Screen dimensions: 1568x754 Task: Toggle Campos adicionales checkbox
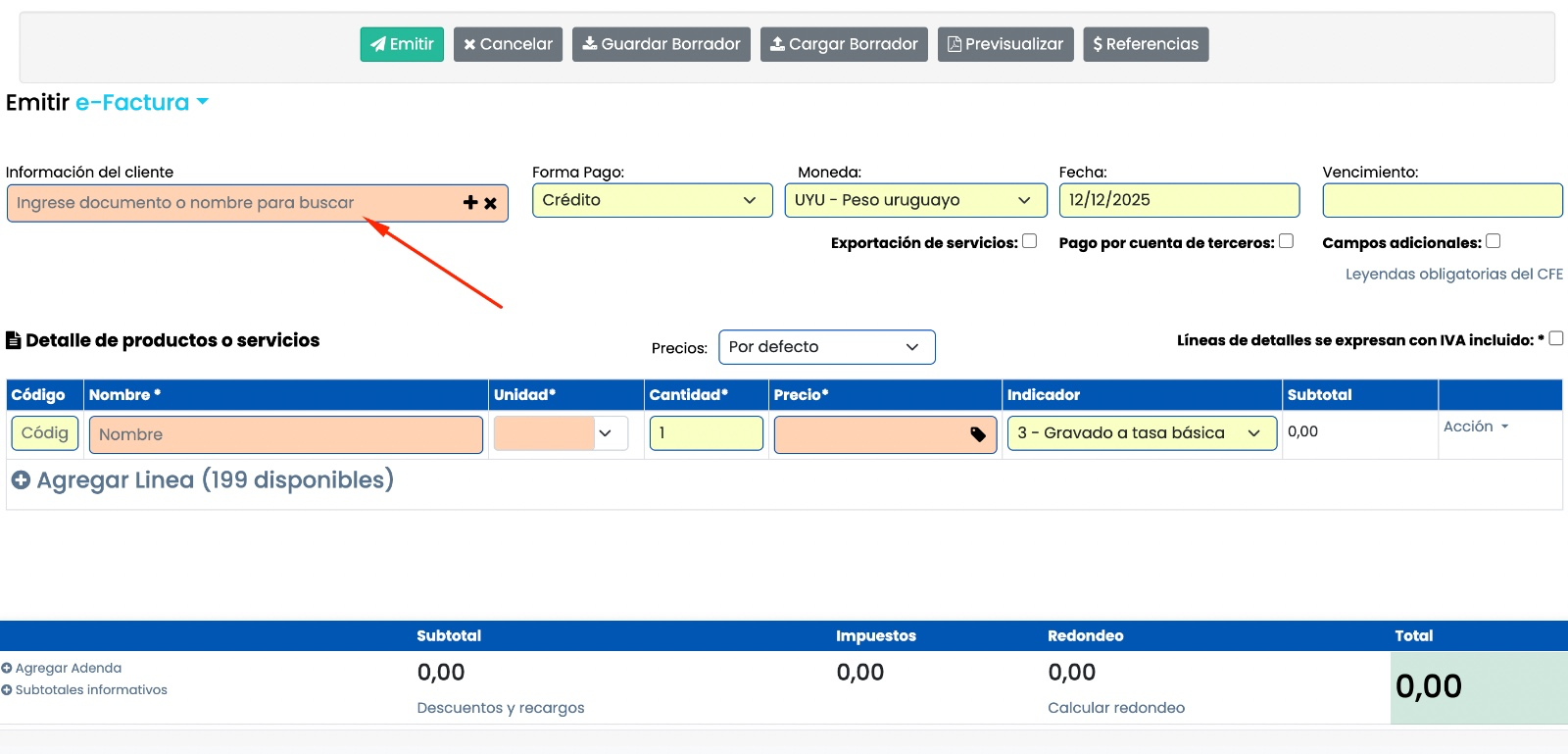click(1493, 241)
